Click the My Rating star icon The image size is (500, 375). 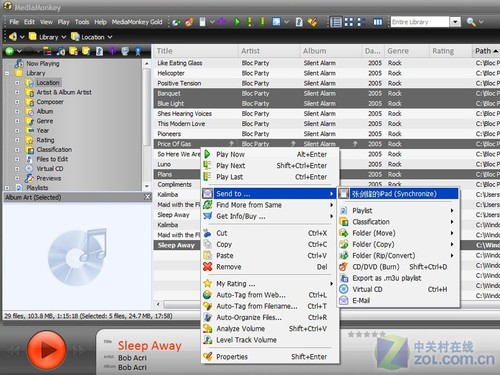coord(207,284)
